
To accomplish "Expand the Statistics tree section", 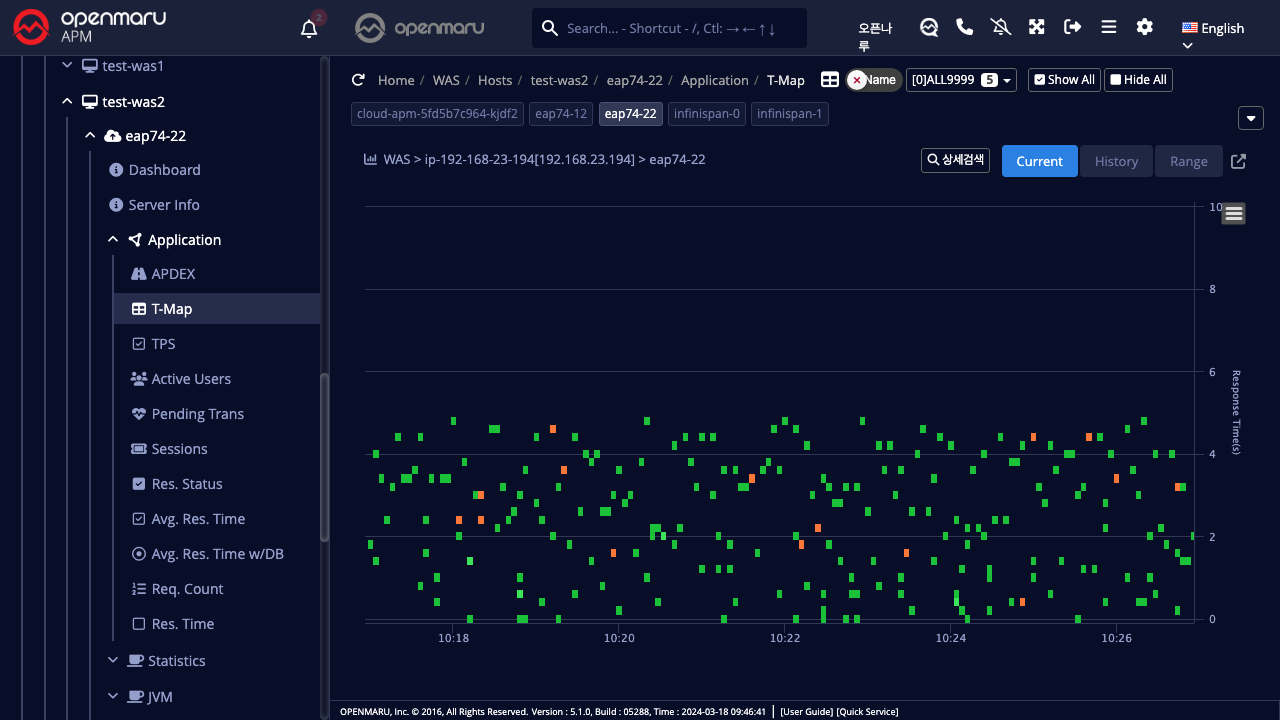I will point(112,661).
